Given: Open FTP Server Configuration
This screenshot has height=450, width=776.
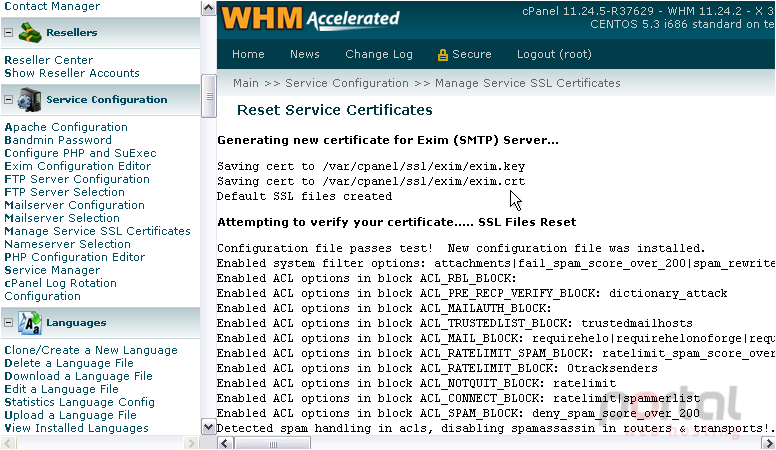Looking at the screenshot, I should coord(77,179).
